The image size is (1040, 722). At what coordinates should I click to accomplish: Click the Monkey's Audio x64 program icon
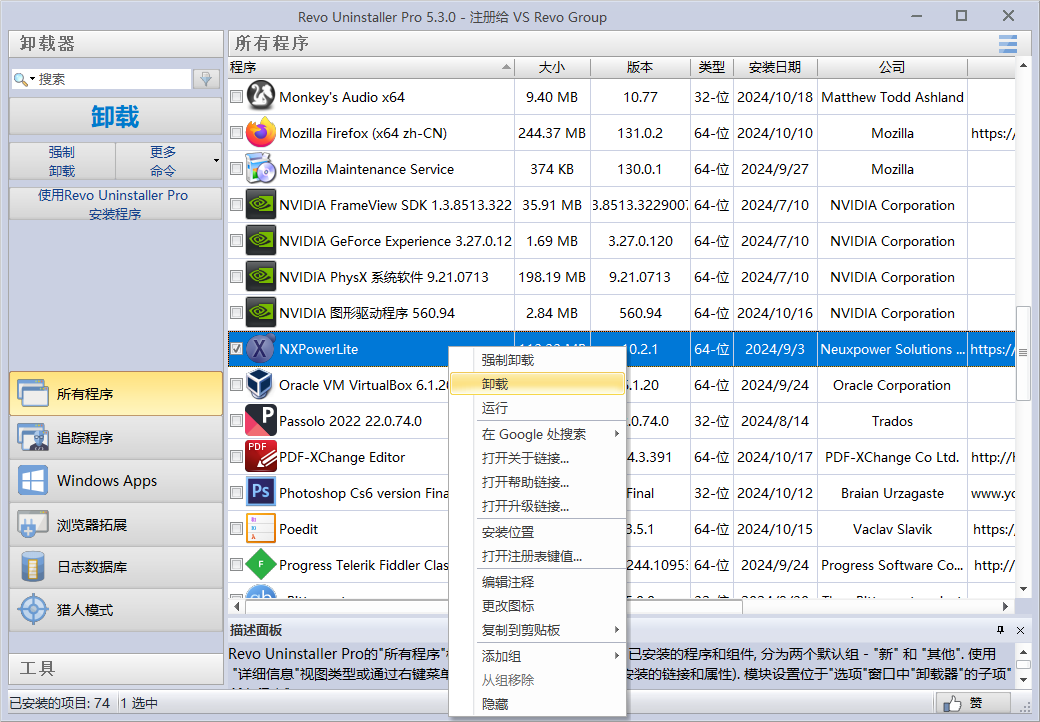pos(261,97)
